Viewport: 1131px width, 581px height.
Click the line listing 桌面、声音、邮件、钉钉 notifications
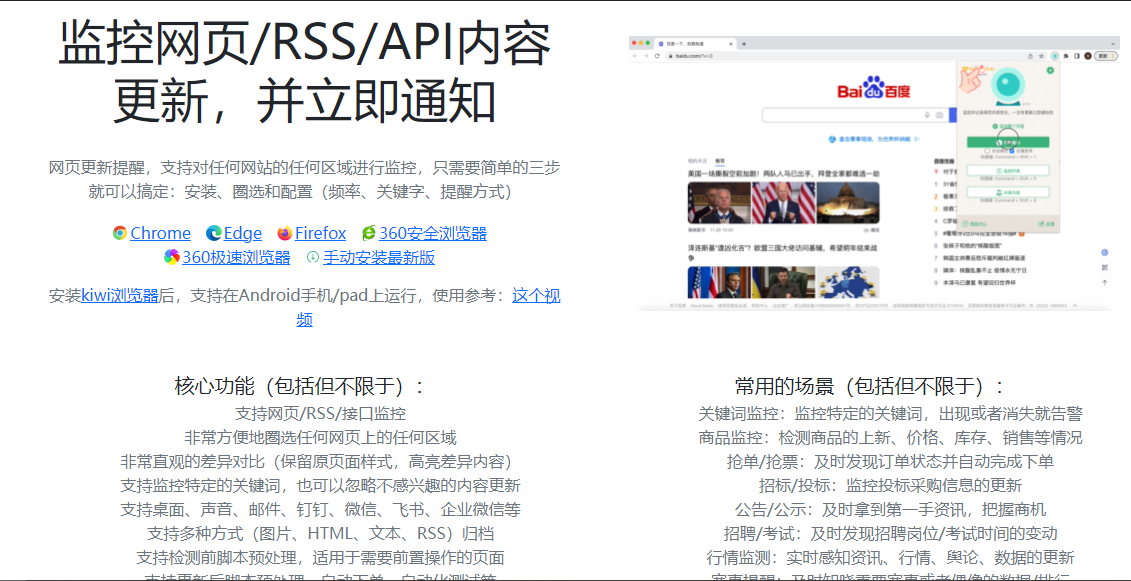[x=321, y=510]
